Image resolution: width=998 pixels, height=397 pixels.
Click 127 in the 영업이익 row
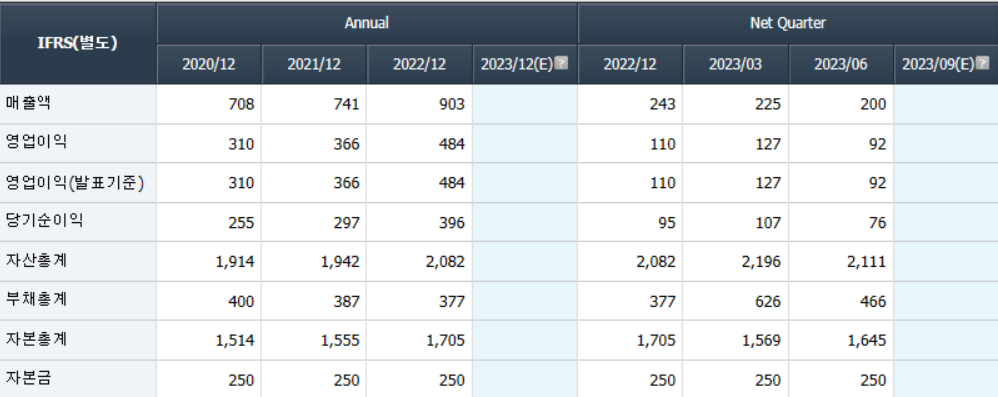pos(768,144)
